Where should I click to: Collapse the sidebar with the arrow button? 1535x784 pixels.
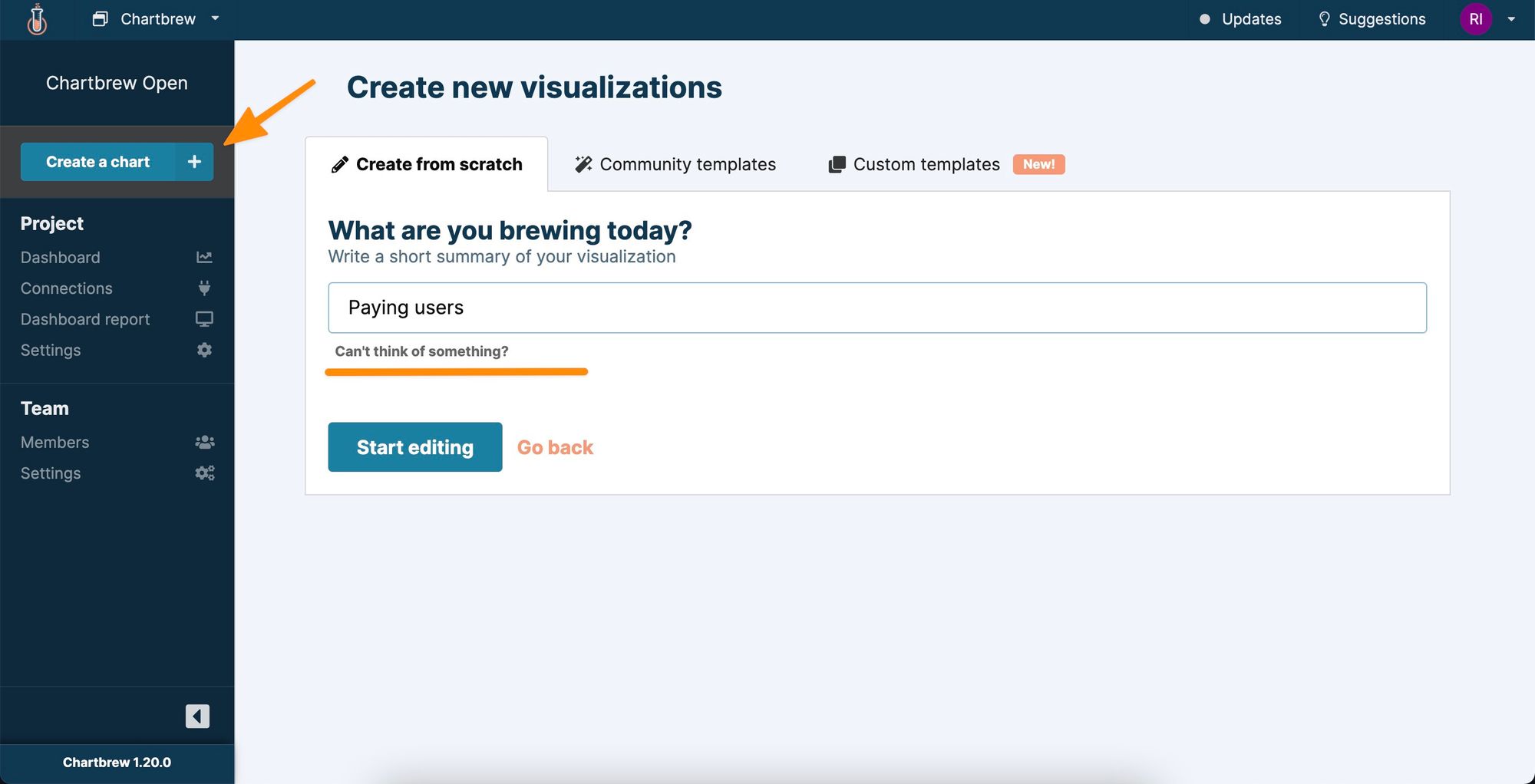click(x=196, y=716)
